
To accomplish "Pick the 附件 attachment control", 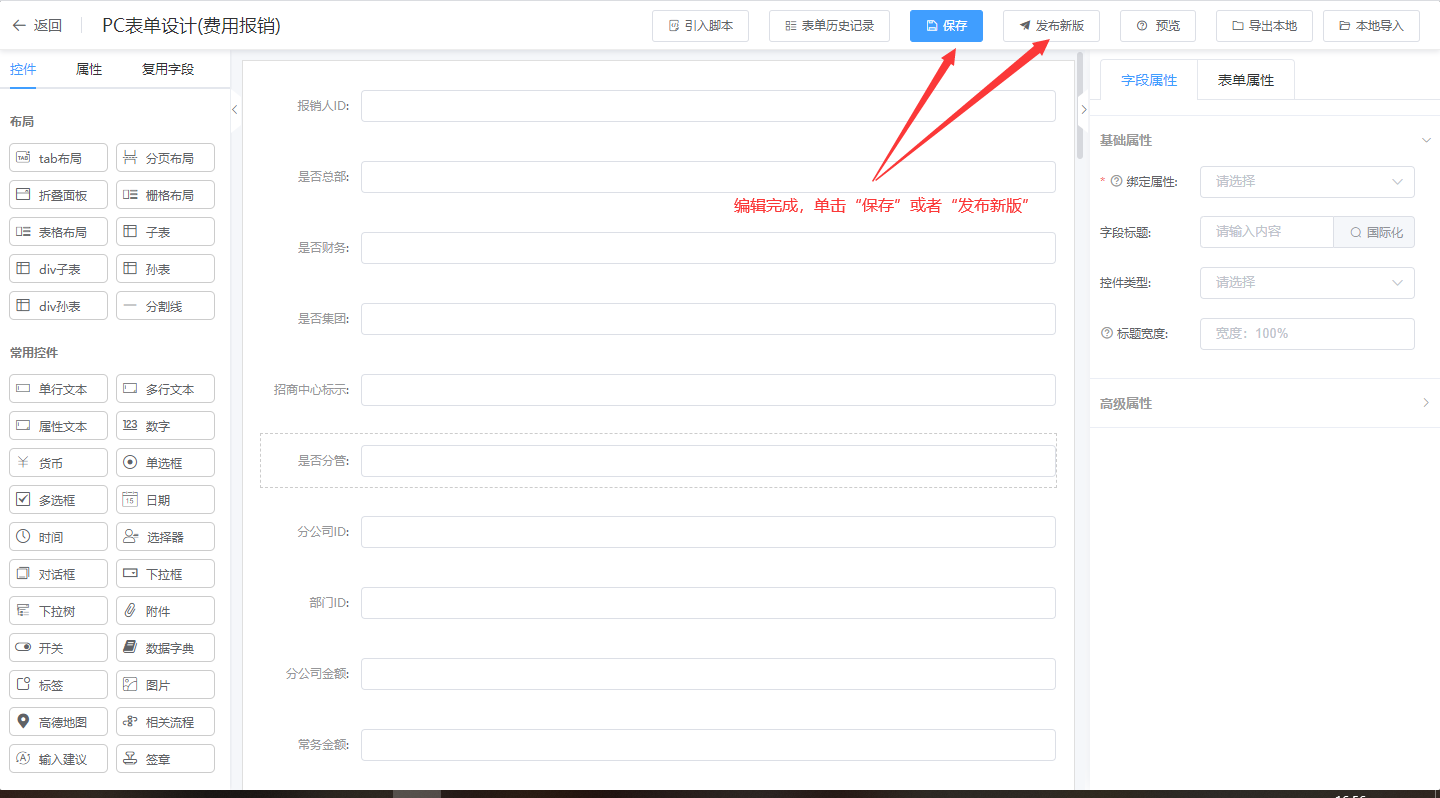I will [166, 611].
